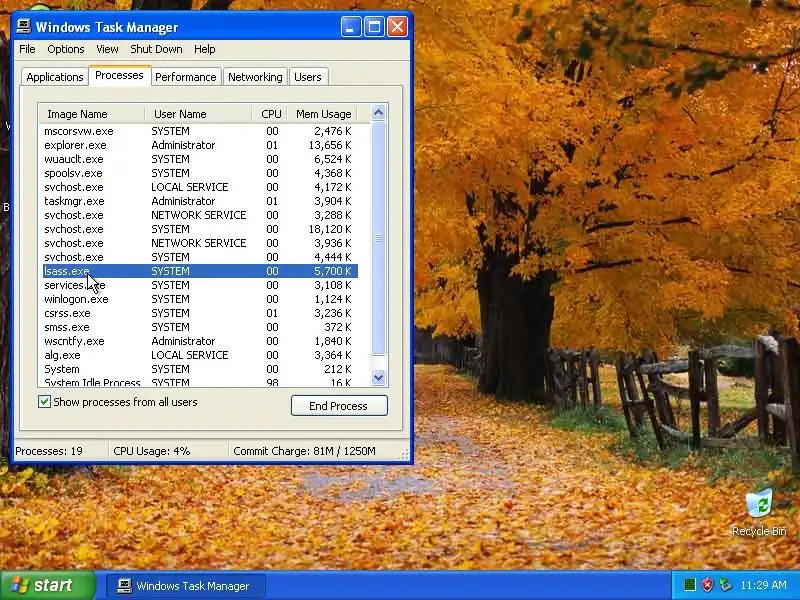Select the spoolsv.exe process
The height and width of the screenshot is (600, 800).
[x=200, y=173]
